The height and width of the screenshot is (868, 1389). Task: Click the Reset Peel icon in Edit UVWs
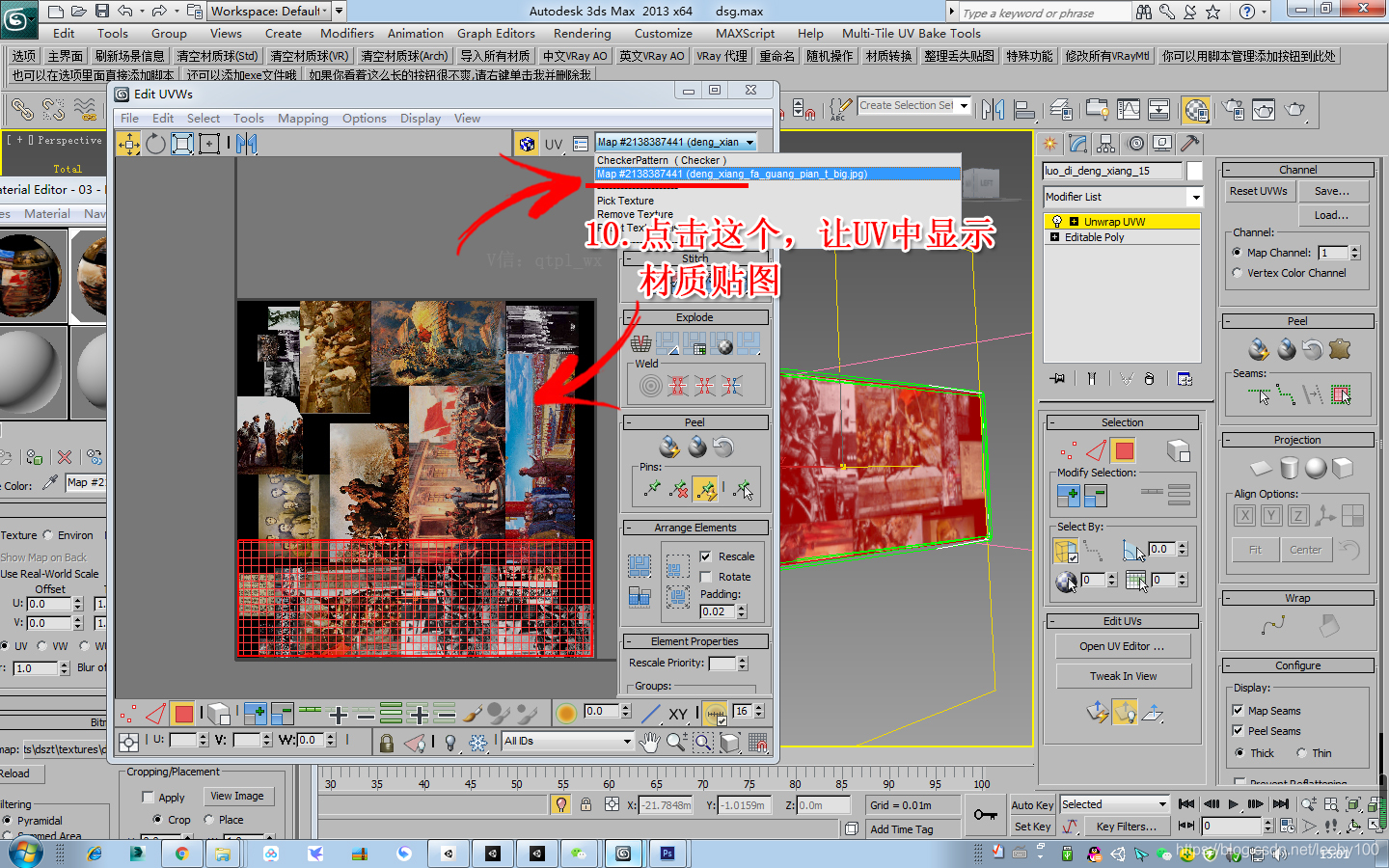723,447
